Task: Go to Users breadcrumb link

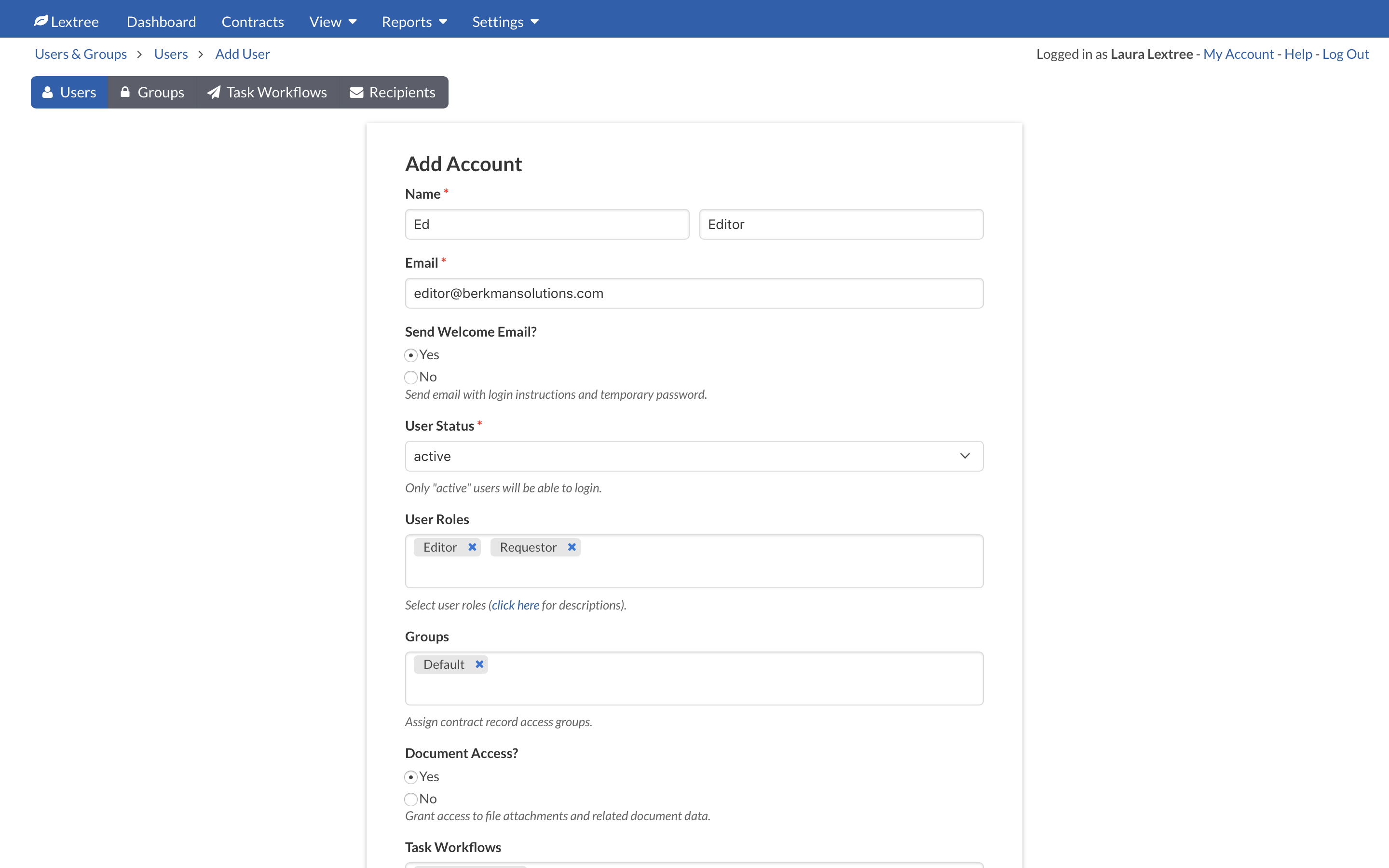Action: tap(171, 54)
